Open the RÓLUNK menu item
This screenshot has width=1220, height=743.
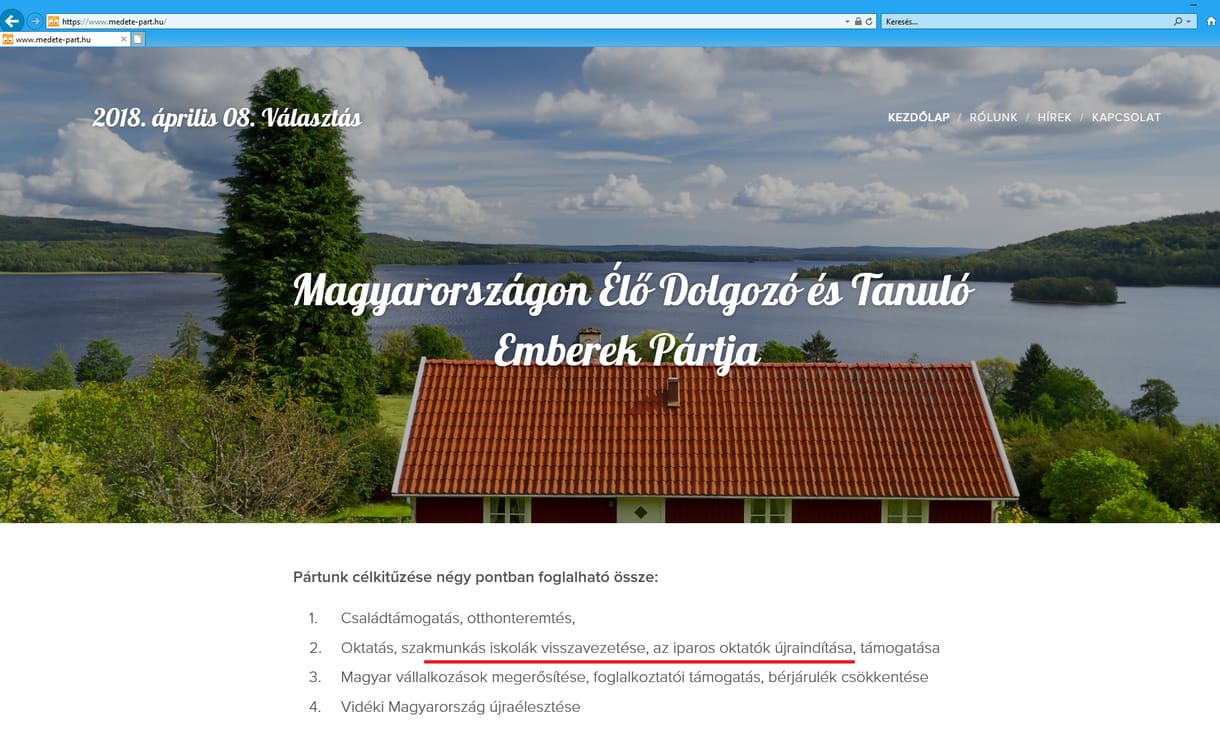(993, 117)
